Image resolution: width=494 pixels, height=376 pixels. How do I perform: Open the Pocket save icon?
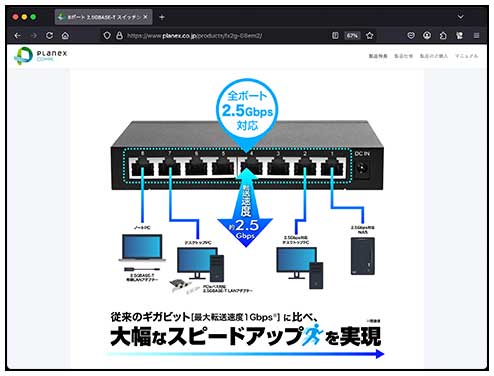[411, 35]
